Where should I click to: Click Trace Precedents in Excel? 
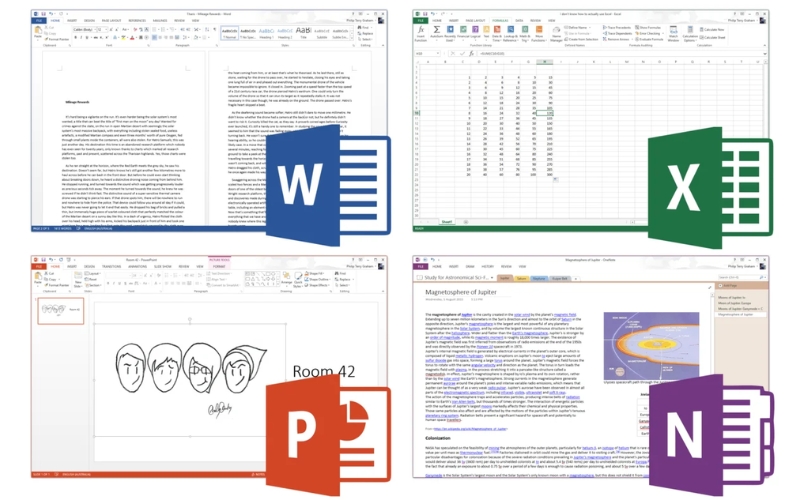pos(617,28)
